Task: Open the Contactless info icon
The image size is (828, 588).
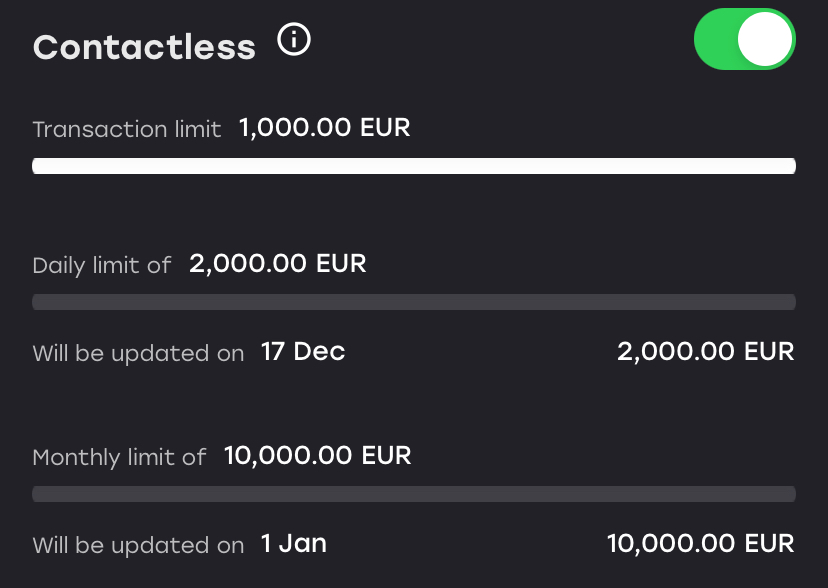Action: click(294, 42)
